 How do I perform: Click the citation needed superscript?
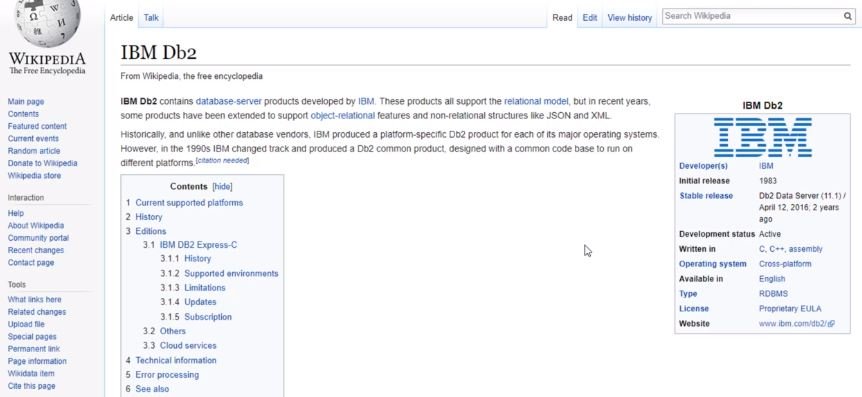coord(223,161)
